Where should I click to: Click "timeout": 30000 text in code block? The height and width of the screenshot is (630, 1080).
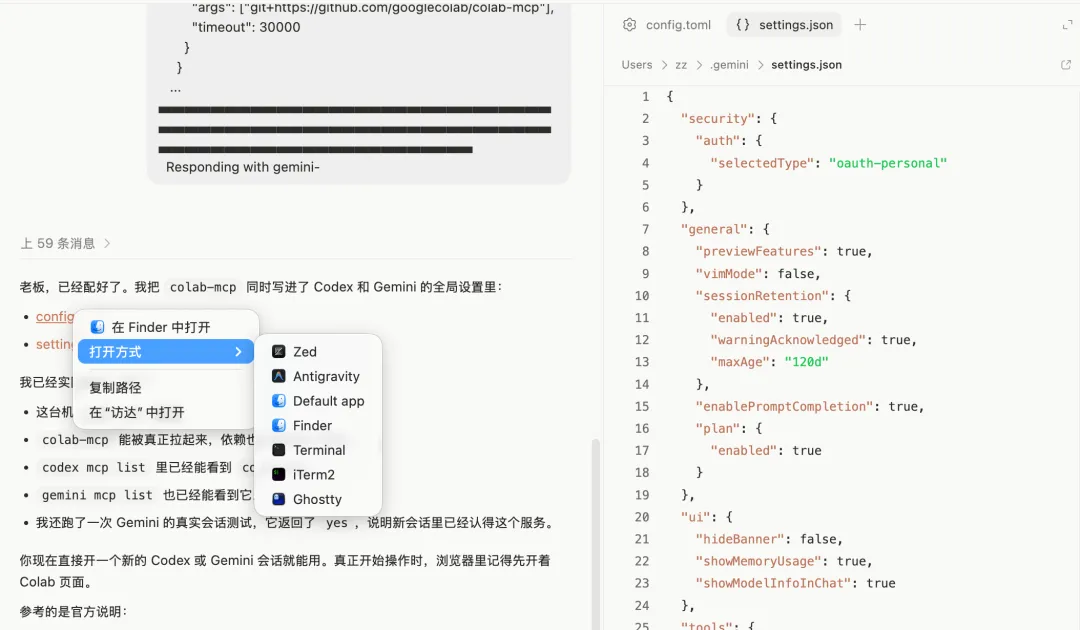[246, 28]
